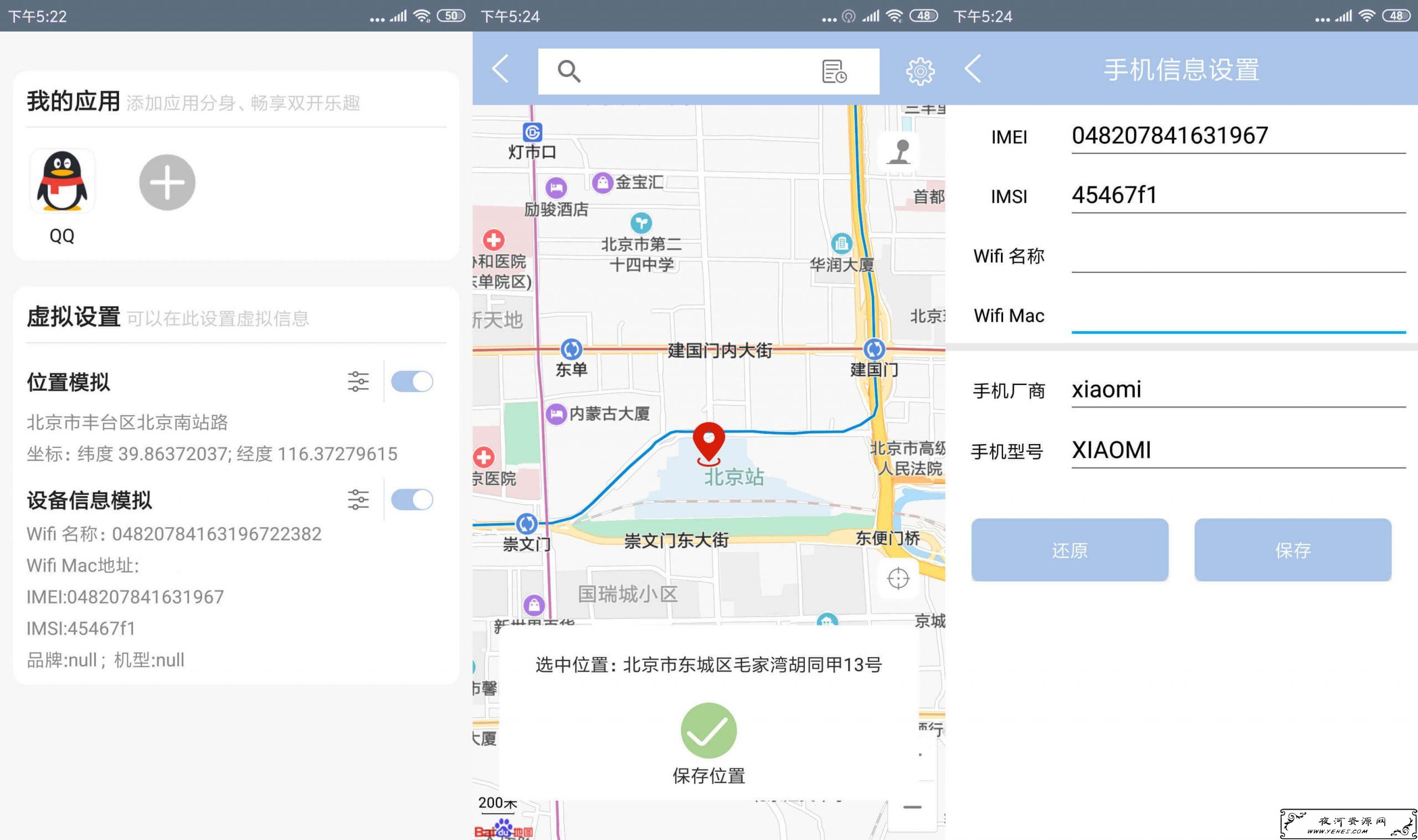Tap the hospital red cross marker near 和医院
The height and width of the screenshot is (840, 1418).
[x=493, y=239]
